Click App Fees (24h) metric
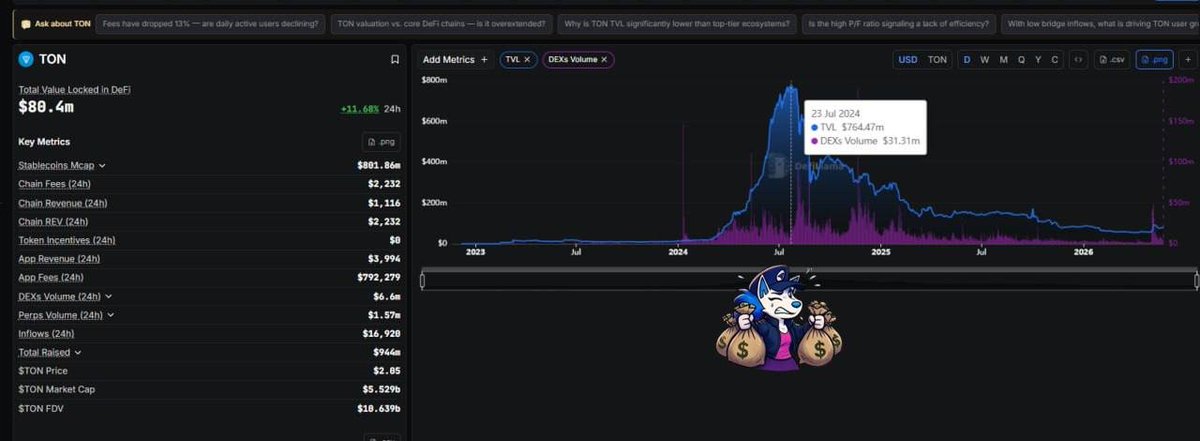The height and width of the screenshot is (441, 1200). click(51, 277)
